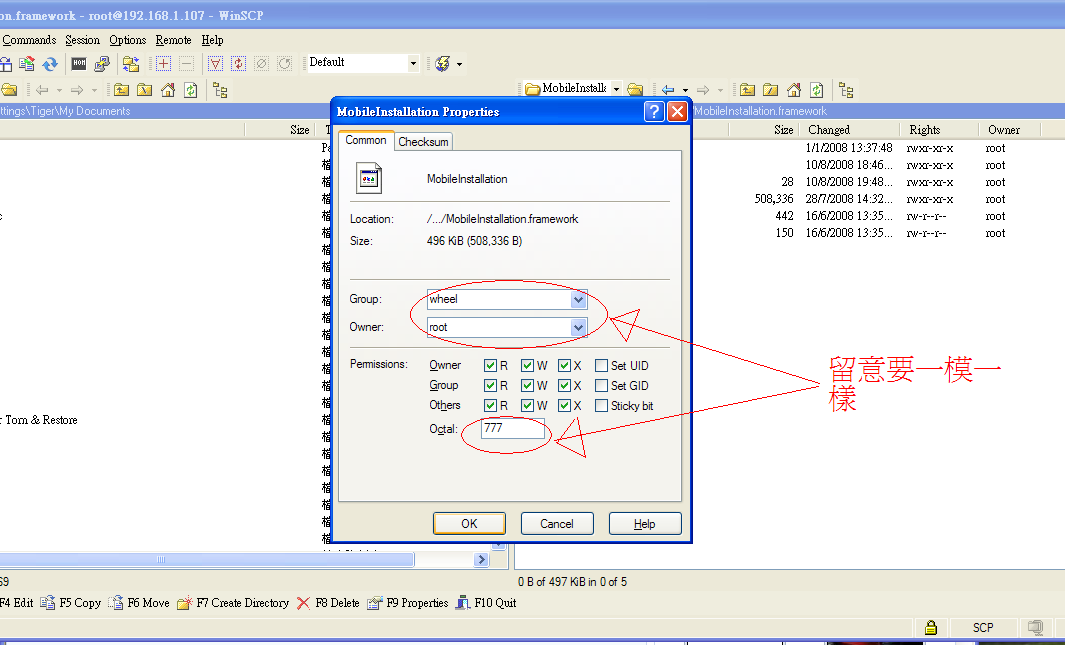Open the Default transfer preset dropdown
This screenshot has width=1065, height=645.
(413, 63)
